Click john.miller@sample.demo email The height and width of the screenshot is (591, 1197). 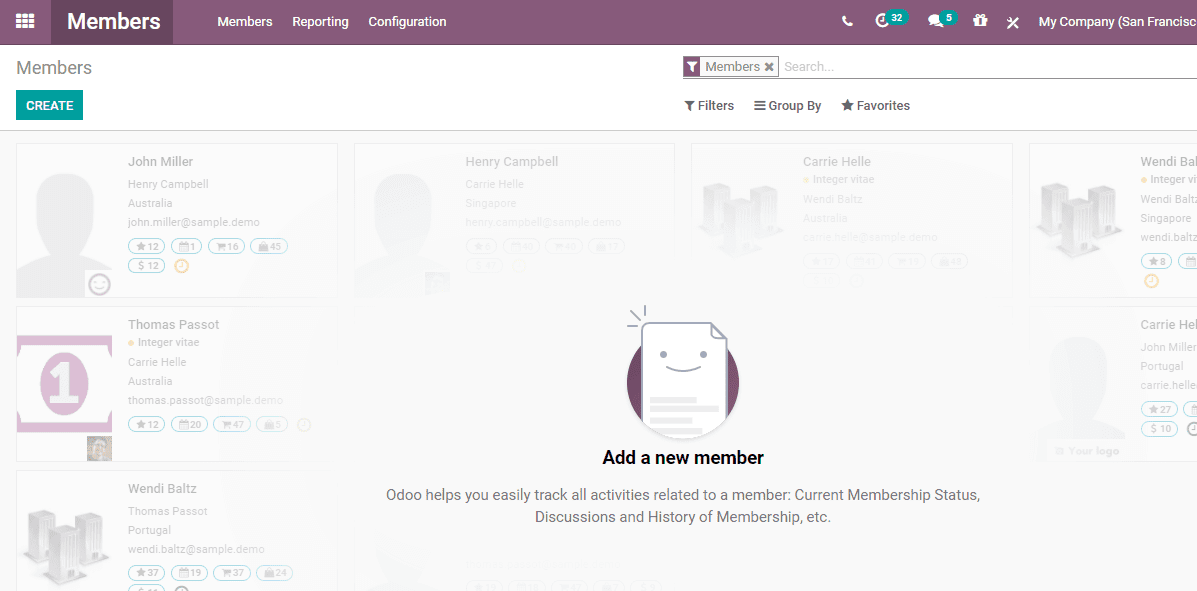point(194,222)
